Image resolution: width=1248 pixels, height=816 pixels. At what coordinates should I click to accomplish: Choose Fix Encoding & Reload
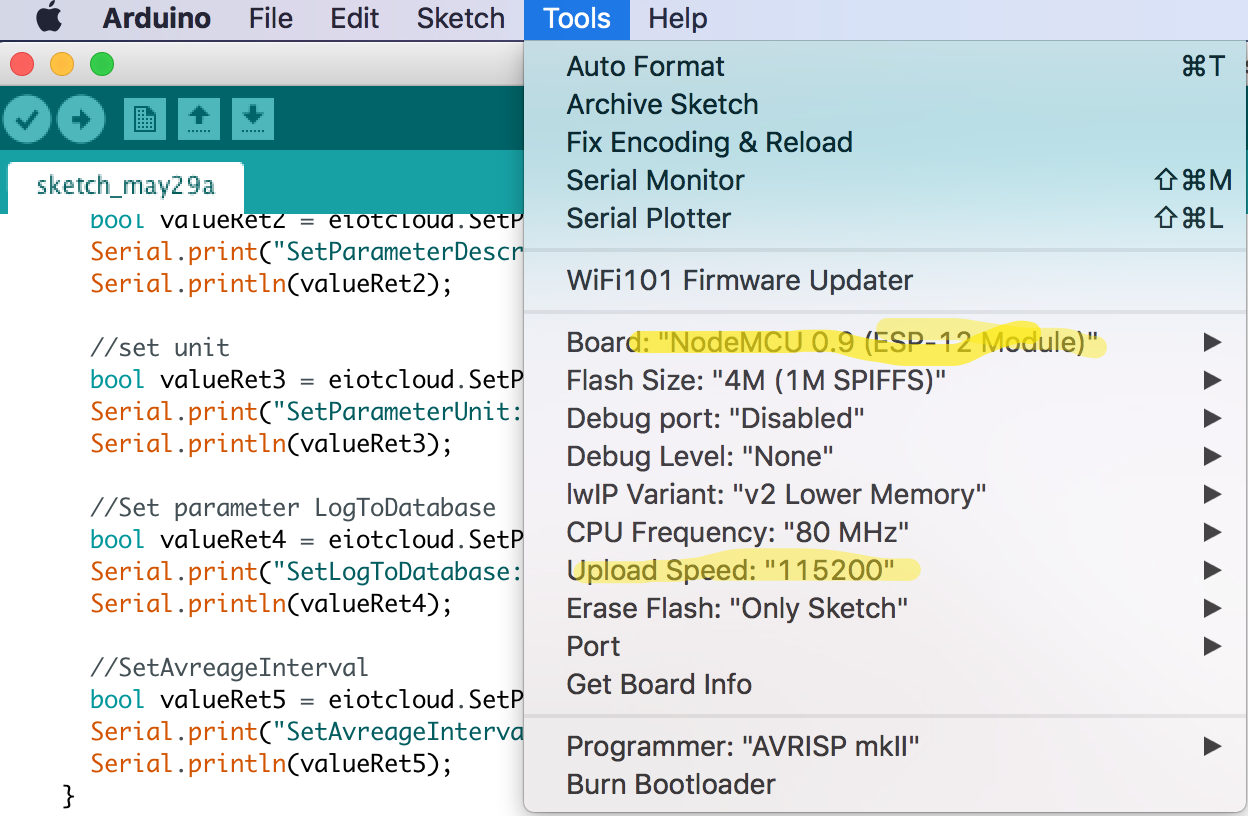(886, 143)
